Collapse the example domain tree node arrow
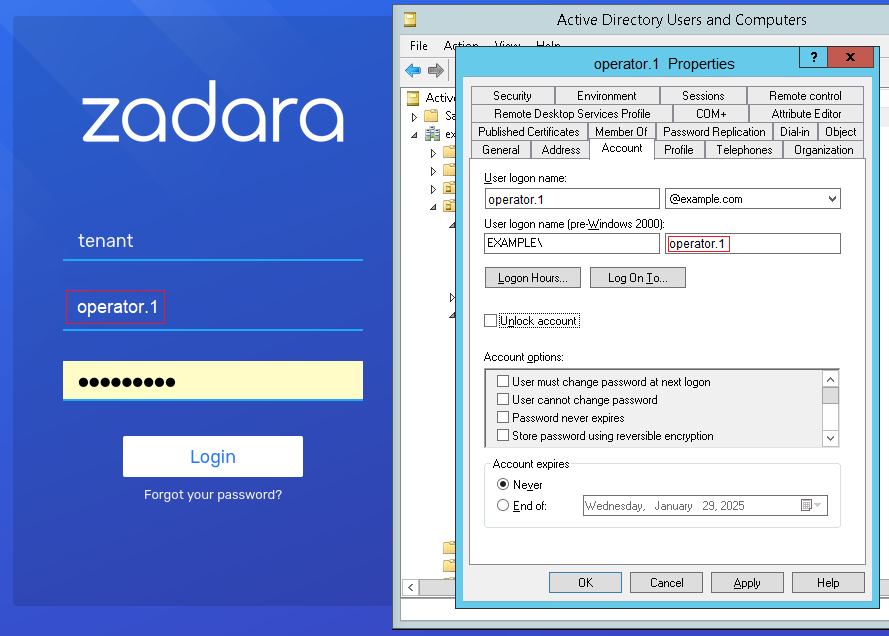Viewport: 889px width, 636px height. [x=414, y=135]
